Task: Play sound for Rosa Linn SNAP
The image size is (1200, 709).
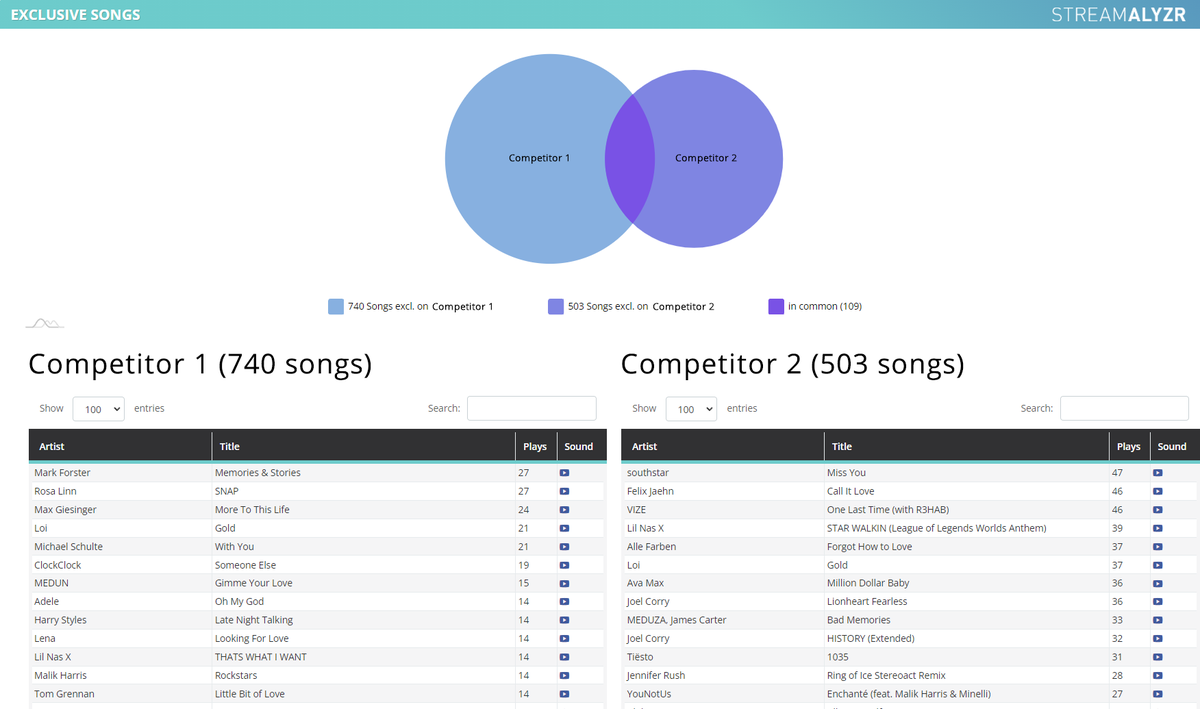Action: coord(564,491)
